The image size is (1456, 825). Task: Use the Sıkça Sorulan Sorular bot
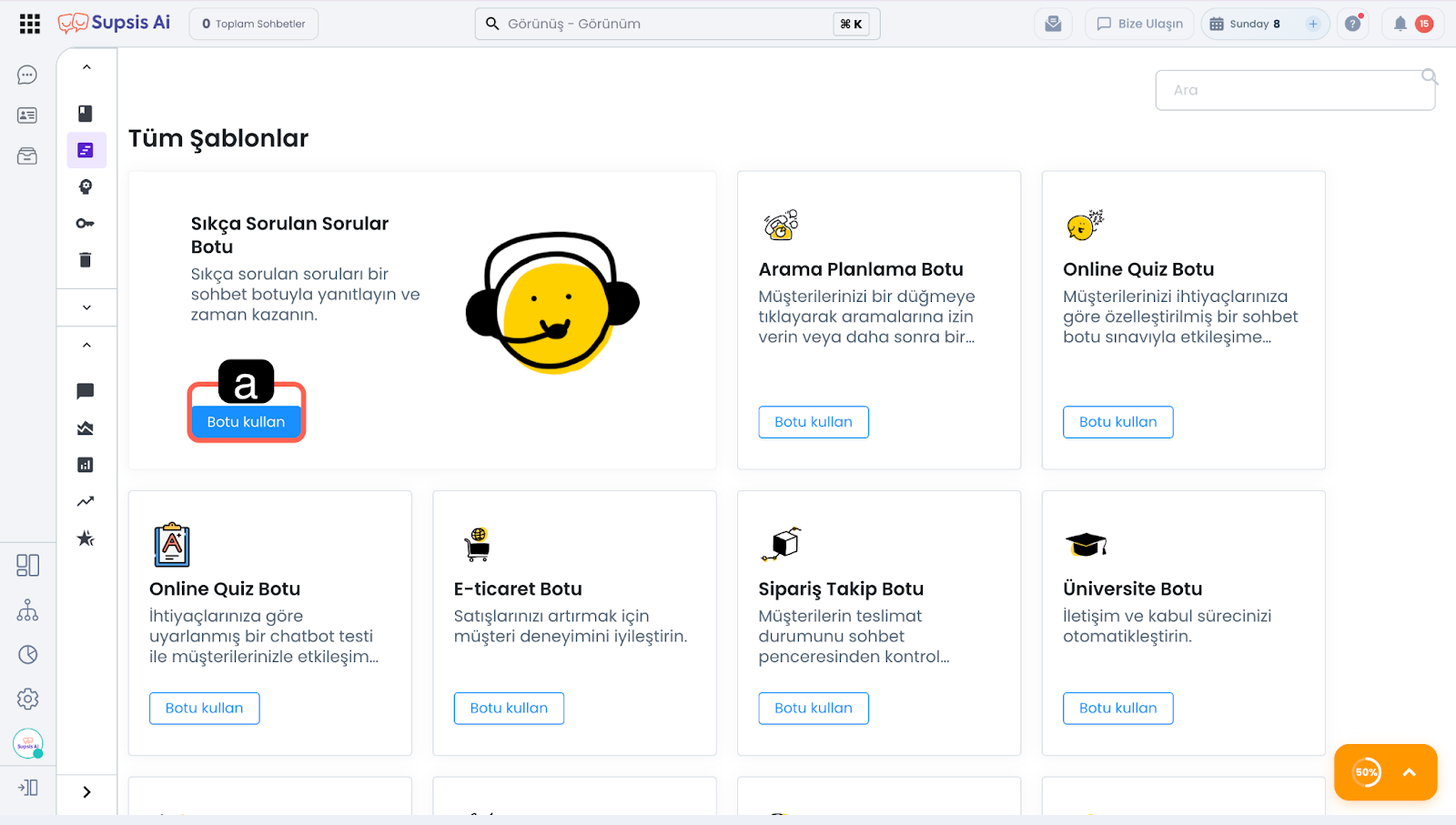pos(246,422)
